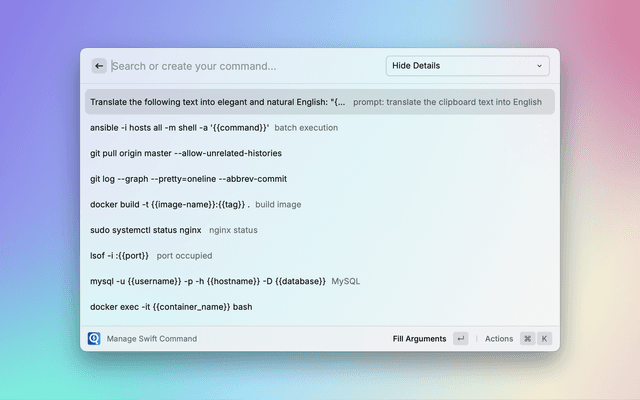Click the Hide Details chevron arrow
640x400 pixels.
coord(540,66)
